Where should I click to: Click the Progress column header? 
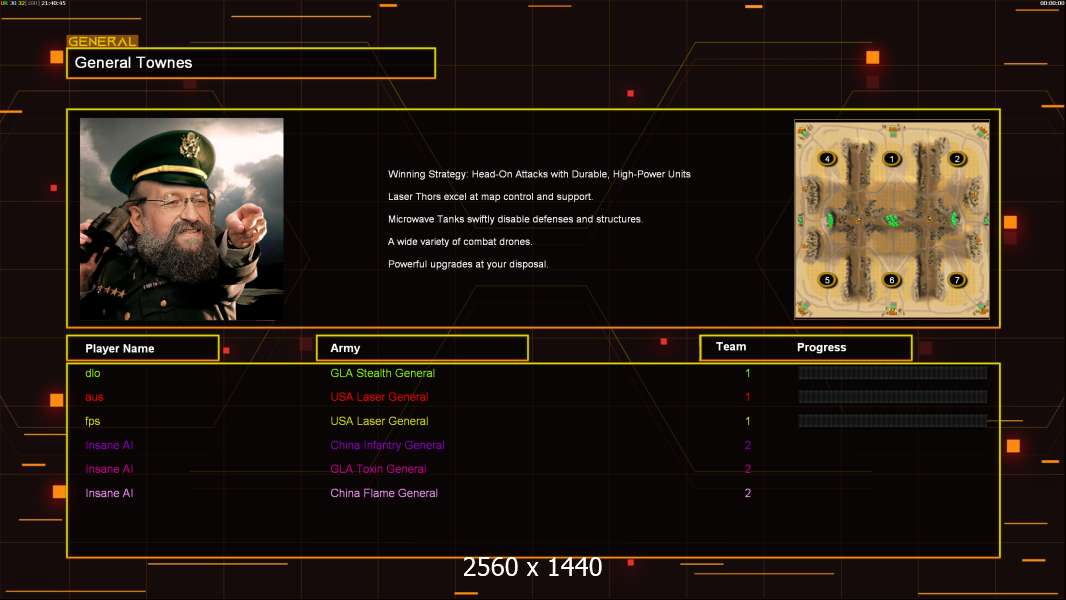821,347
